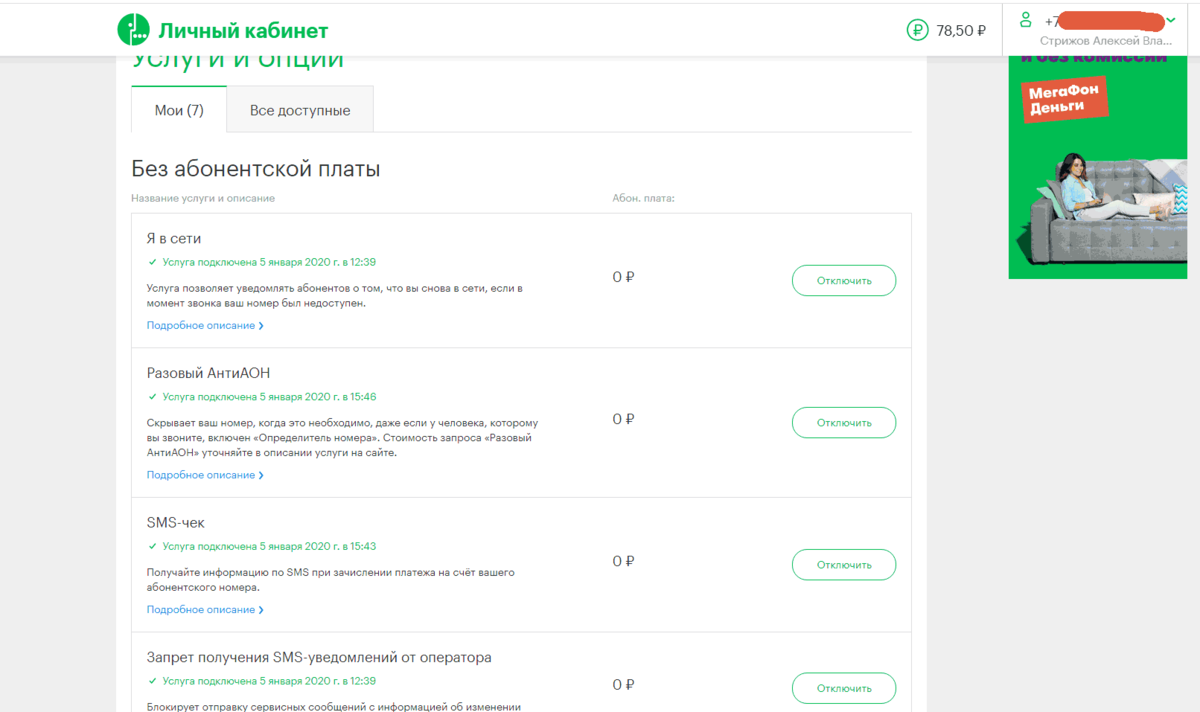1200x712 pixels.
Task: Click the Стрижов Алексей account name
Action: coord(1106,41)
